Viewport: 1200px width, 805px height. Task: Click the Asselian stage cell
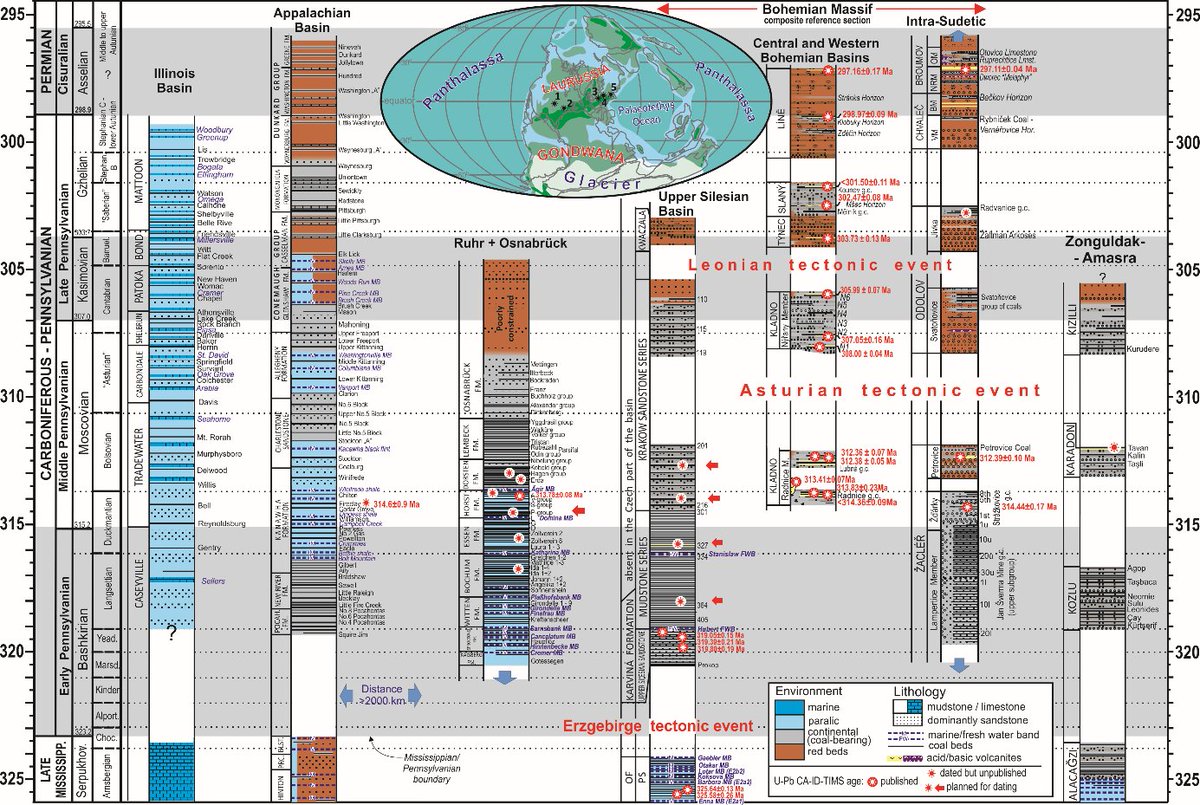click(x=85, y=72)
